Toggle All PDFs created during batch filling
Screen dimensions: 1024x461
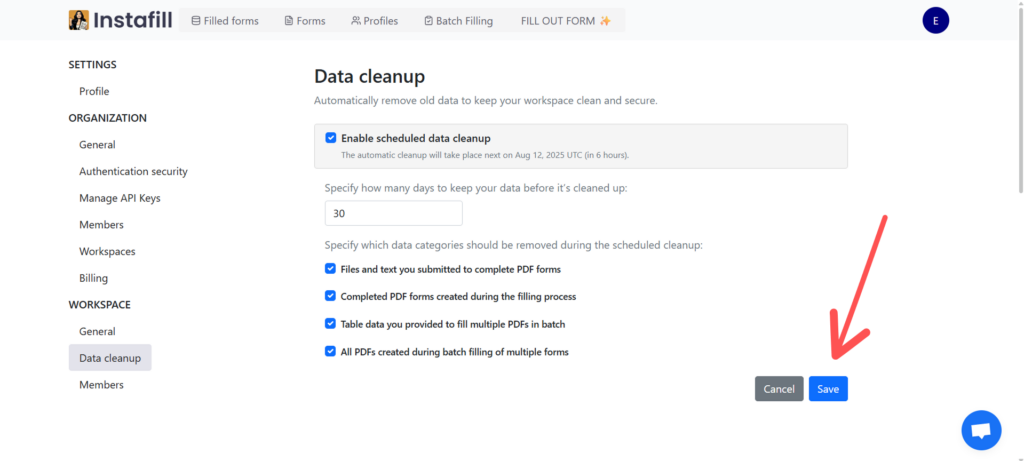[330, 351]
